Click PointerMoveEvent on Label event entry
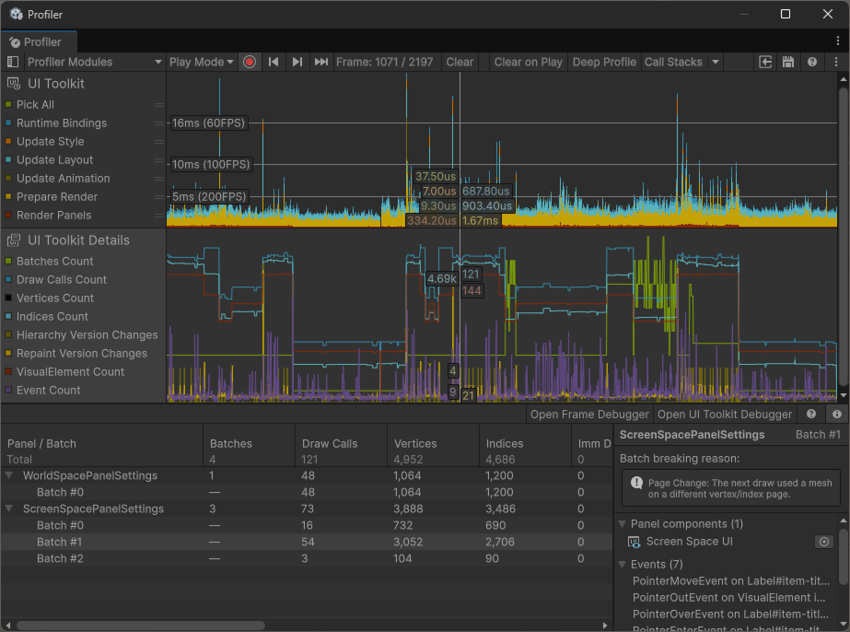The image size is (850, 632). coord(731,581)
